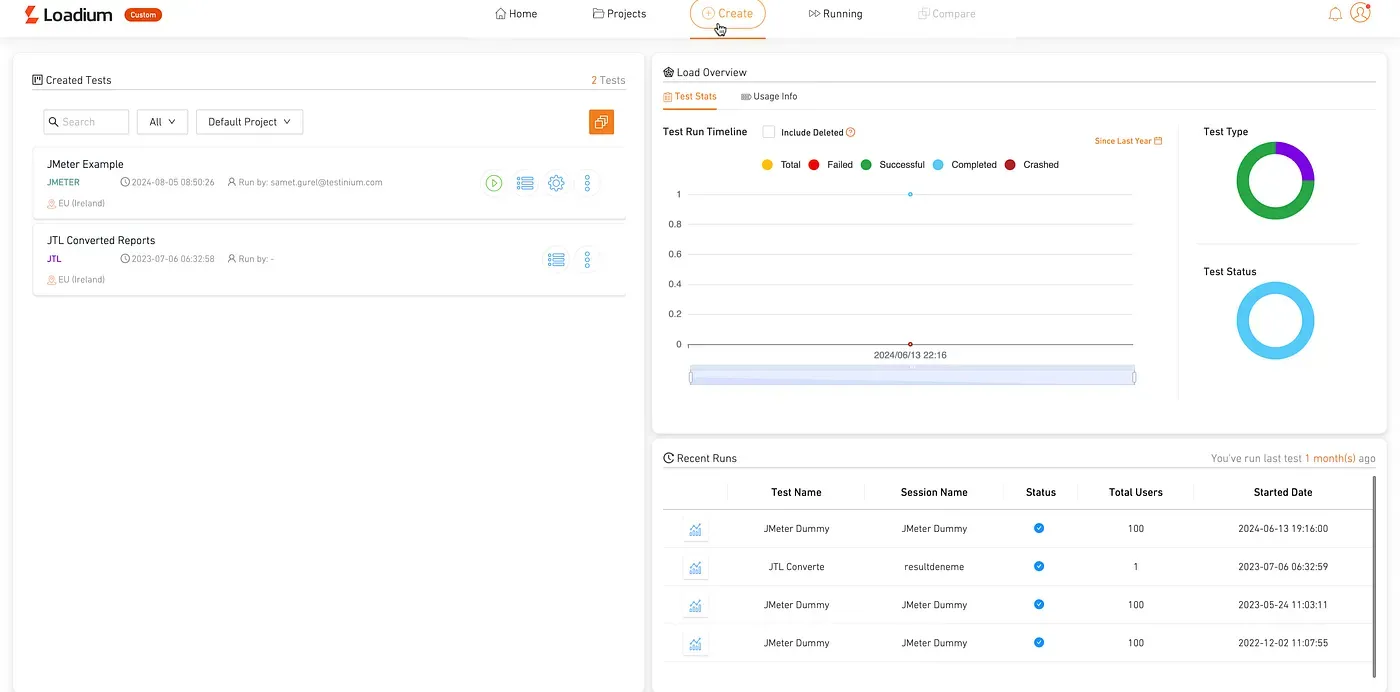Open the Default Project dropdown

(249, 122)
